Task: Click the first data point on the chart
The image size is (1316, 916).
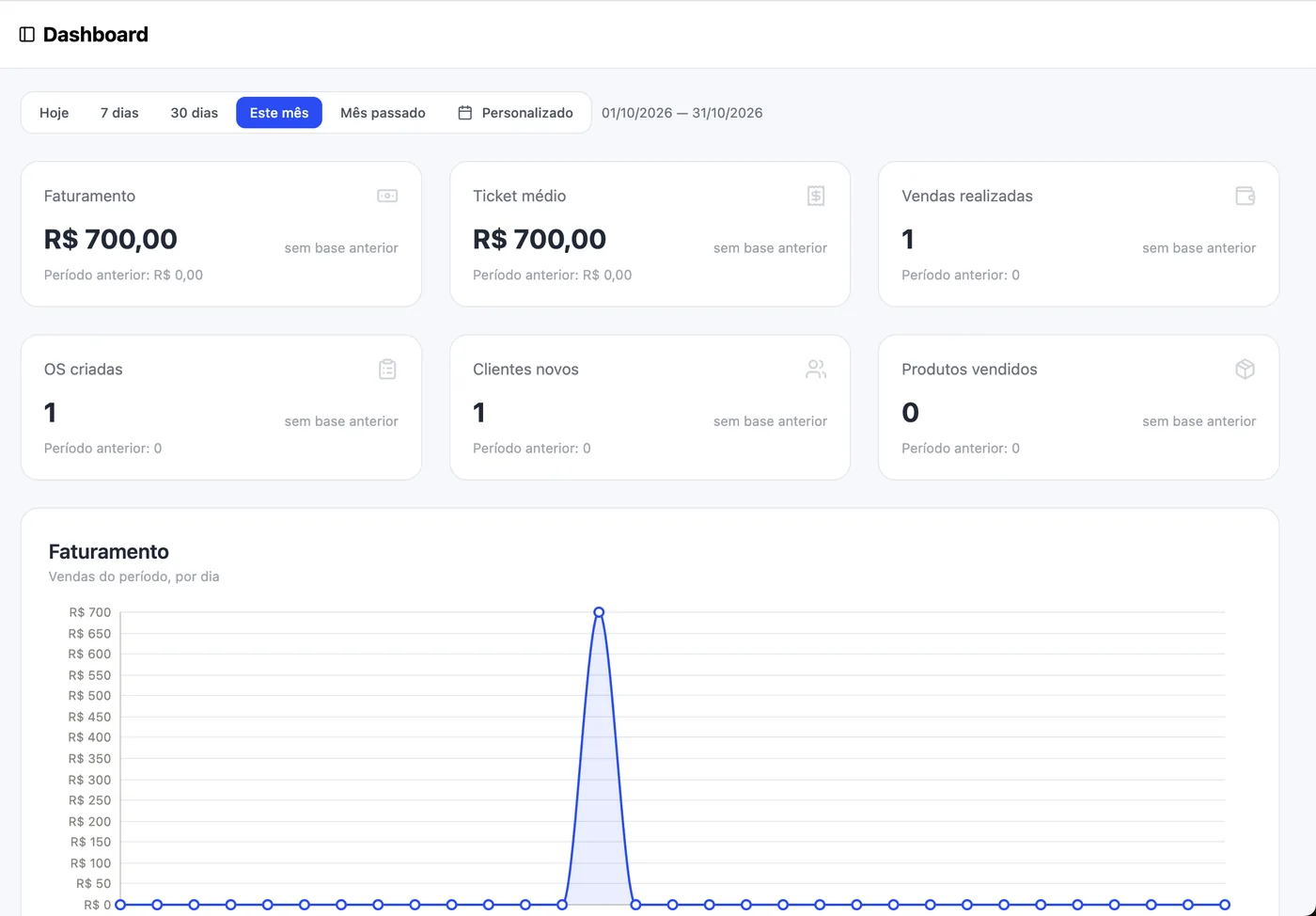Action: pyautogui.click(x=120, y=905)
